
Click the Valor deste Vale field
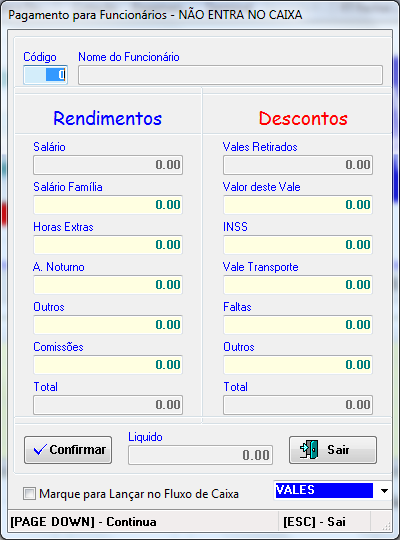pos(298,205)
